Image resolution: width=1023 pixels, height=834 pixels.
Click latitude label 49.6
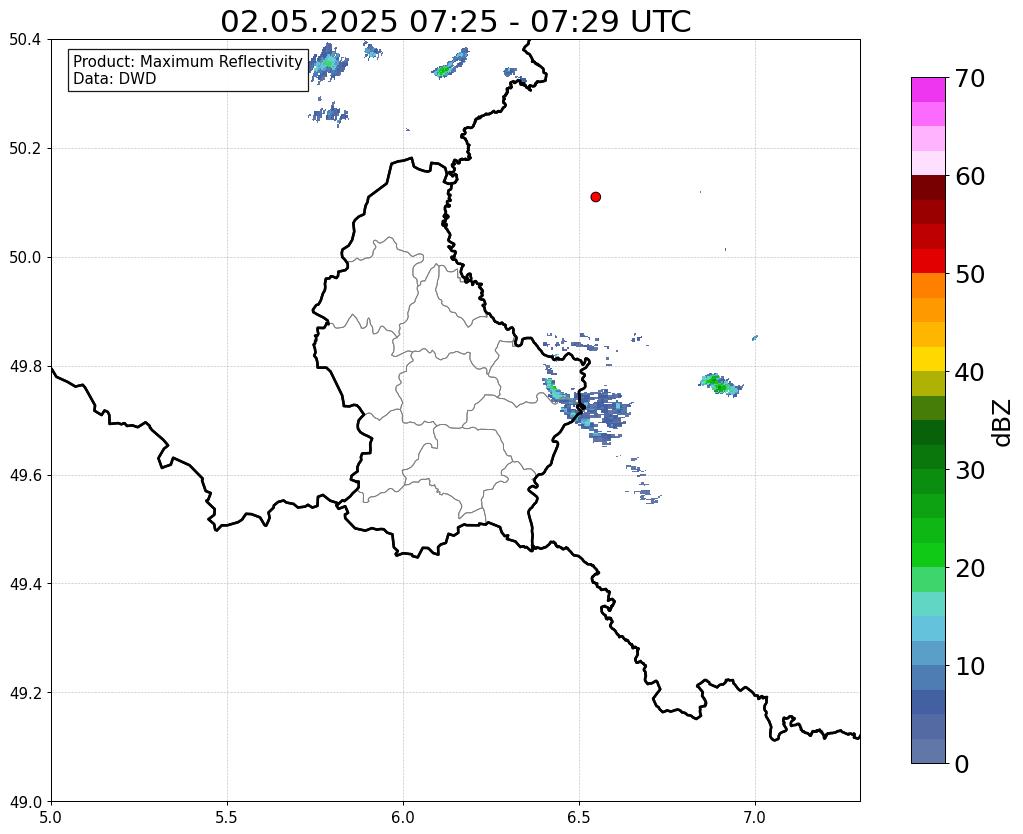(25, 475)
